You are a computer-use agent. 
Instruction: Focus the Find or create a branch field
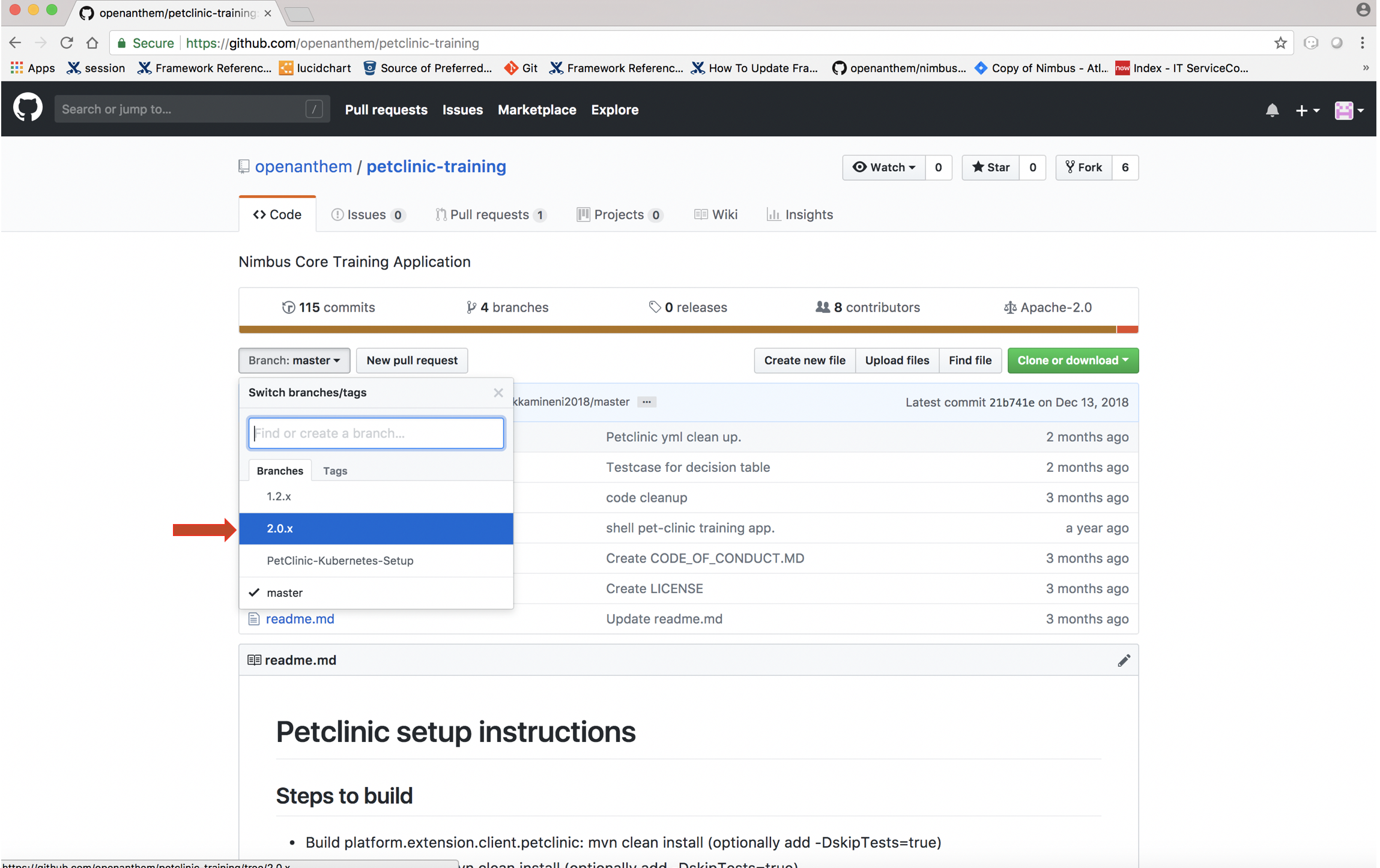376,433
